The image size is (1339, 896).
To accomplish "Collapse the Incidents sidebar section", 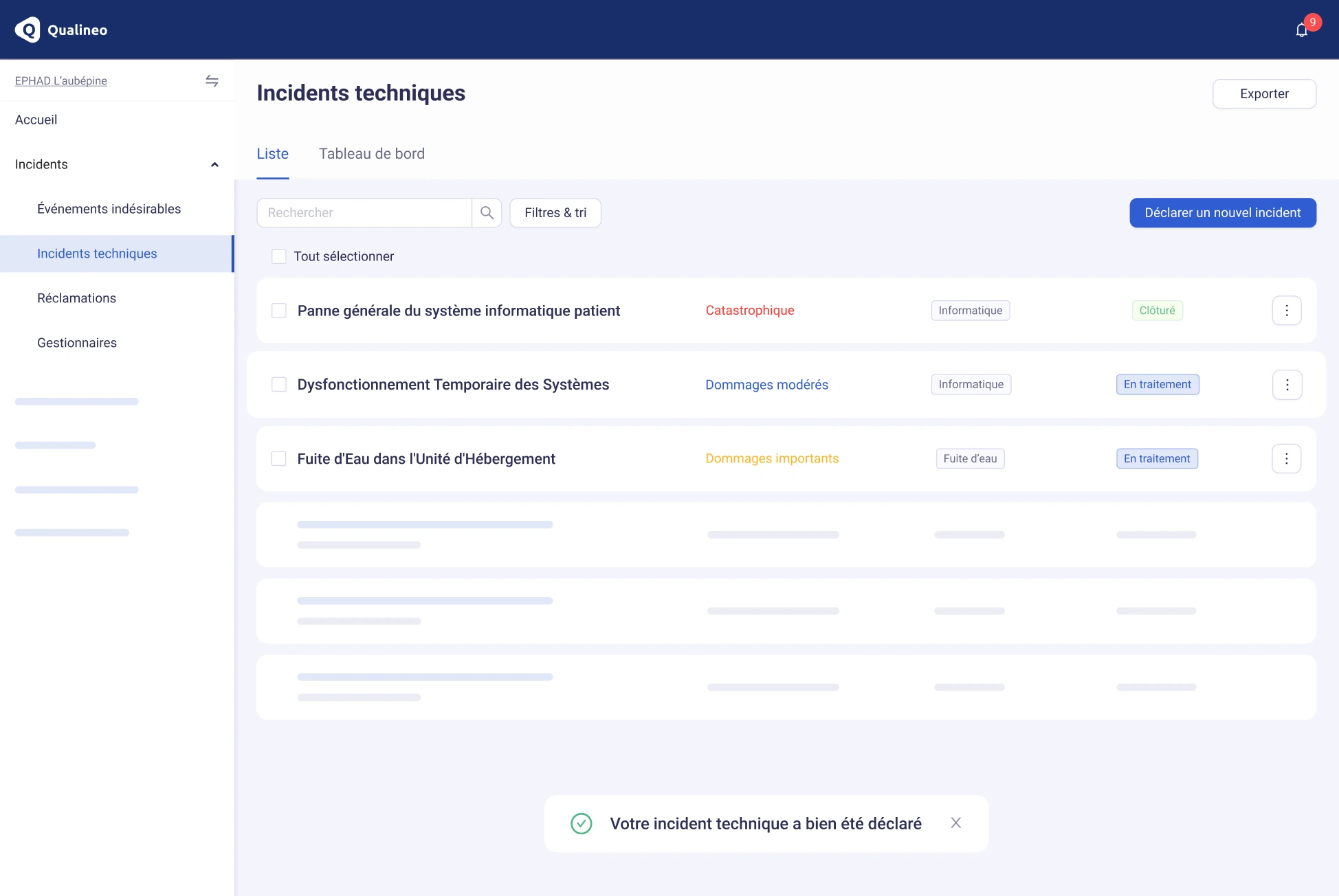I will 214,165.
